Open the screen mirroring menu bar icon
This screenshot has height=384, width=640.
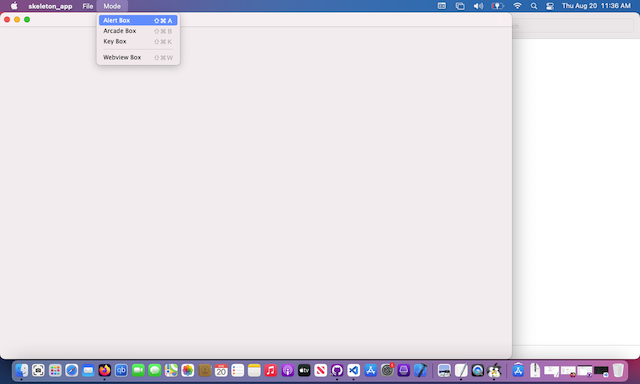pyautogui.click(x=460, y=6)
